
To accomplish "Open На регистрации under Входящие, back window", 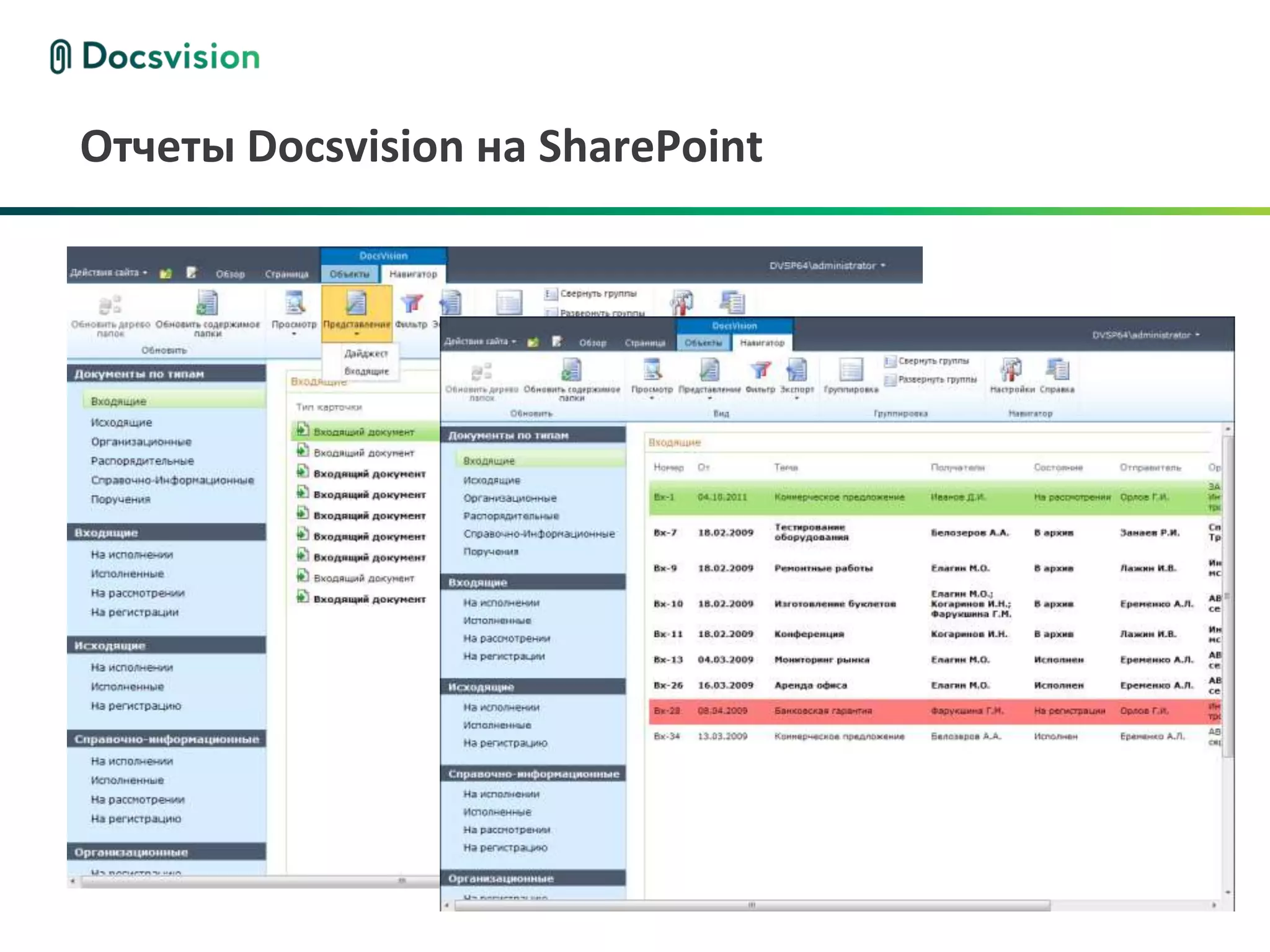I will pos(135,612).
